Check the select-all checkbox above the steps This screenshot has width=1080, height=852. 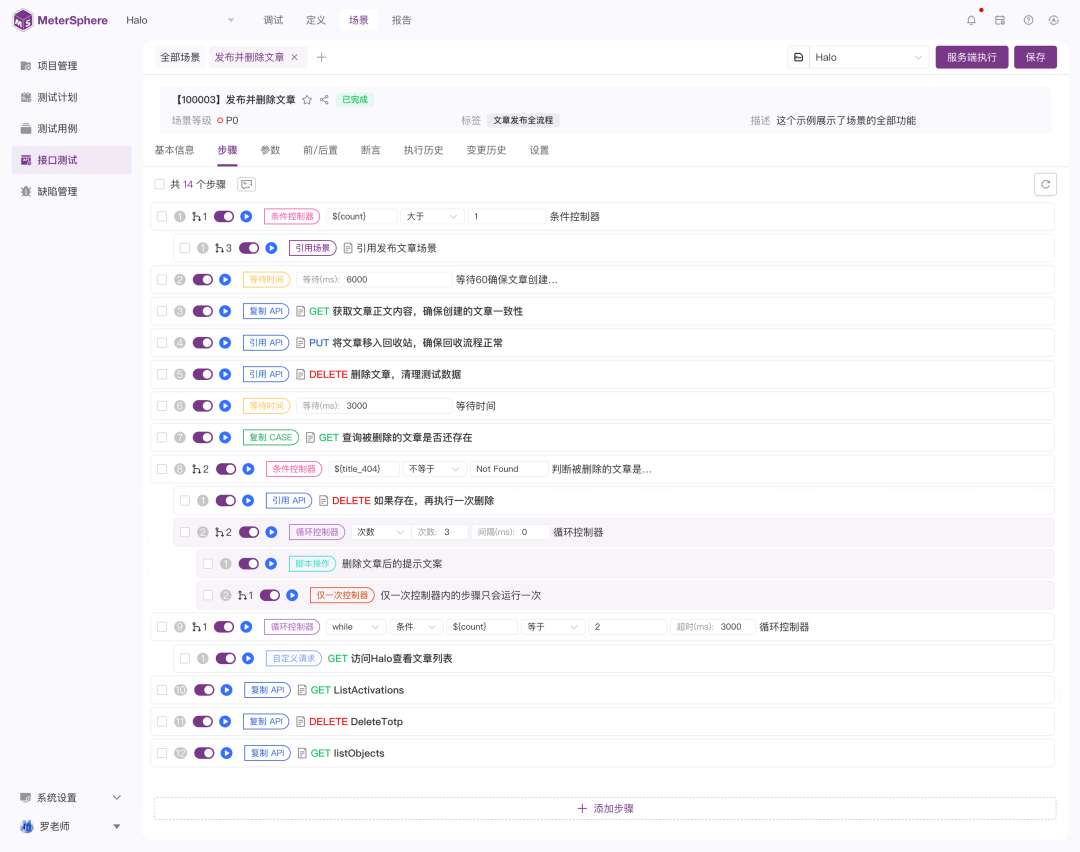click(x=159, y=184)
